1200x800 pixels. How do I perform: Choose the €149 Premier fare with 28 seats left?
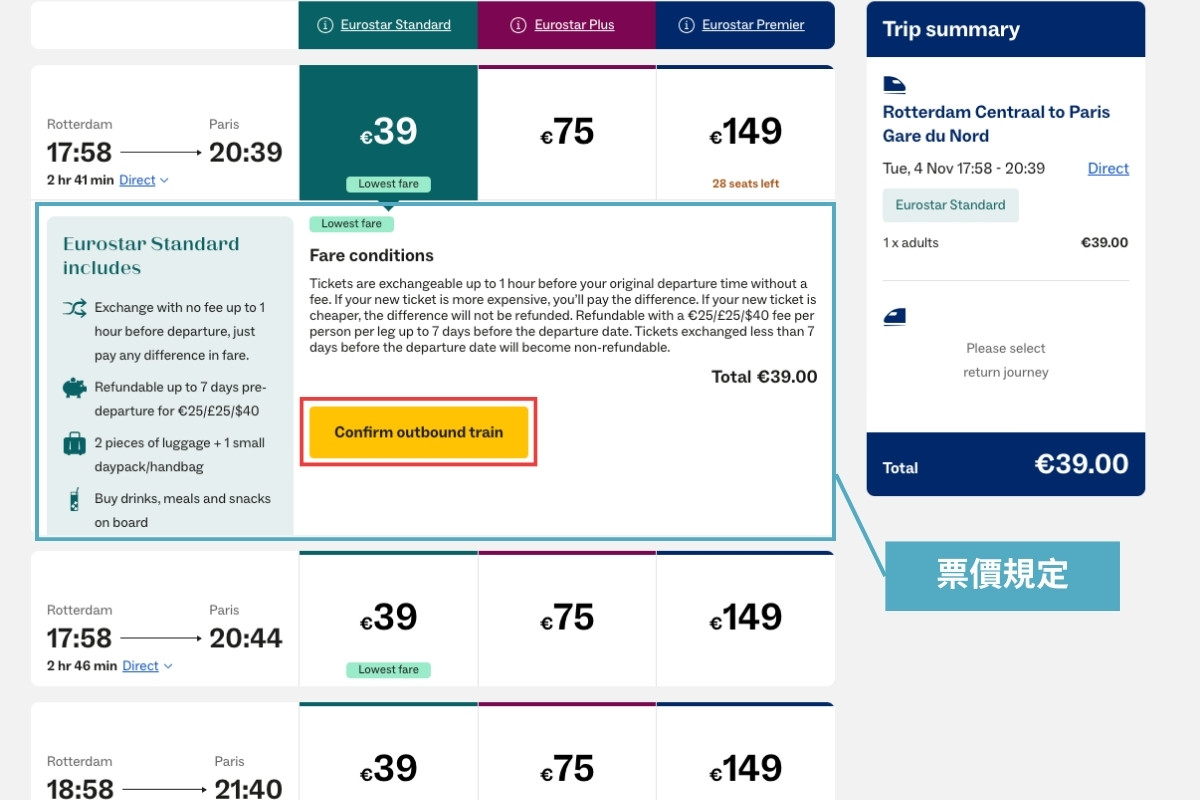745,133
